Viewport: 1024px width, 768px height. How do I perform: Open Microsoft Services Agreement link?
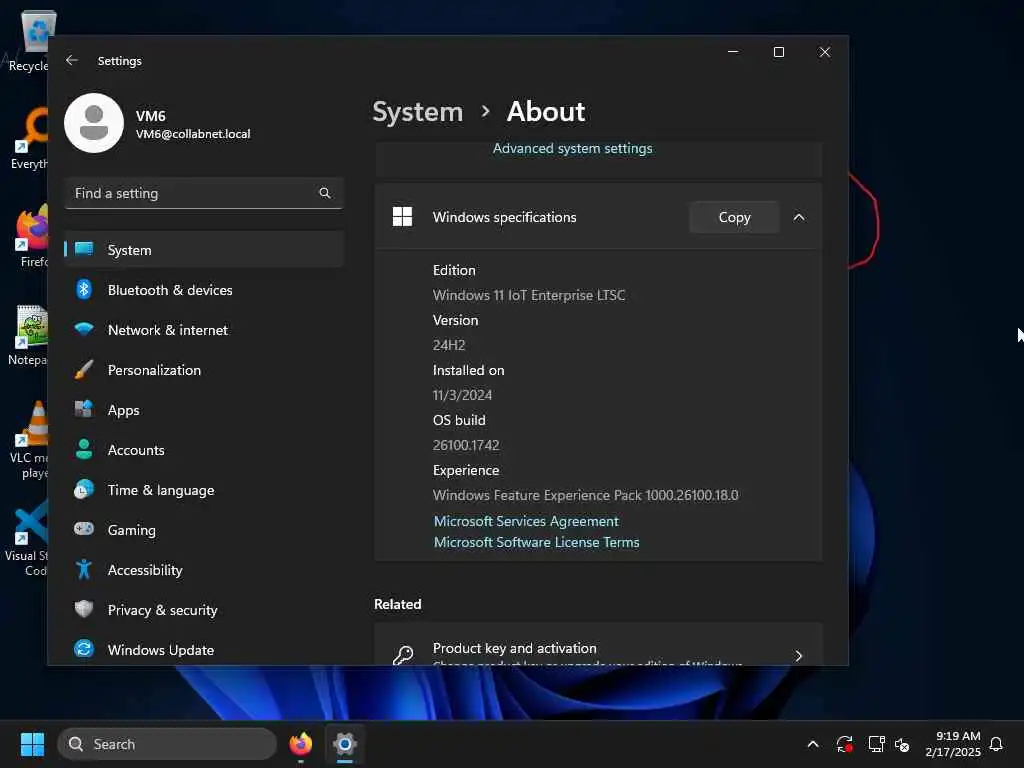[x=526, y=520]
